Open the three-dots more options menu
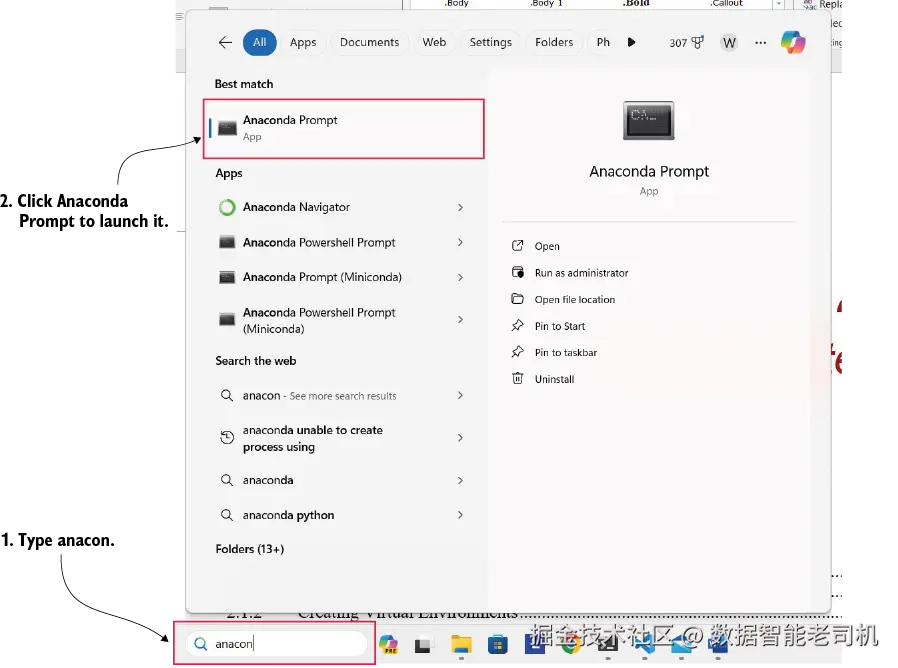 761,42
